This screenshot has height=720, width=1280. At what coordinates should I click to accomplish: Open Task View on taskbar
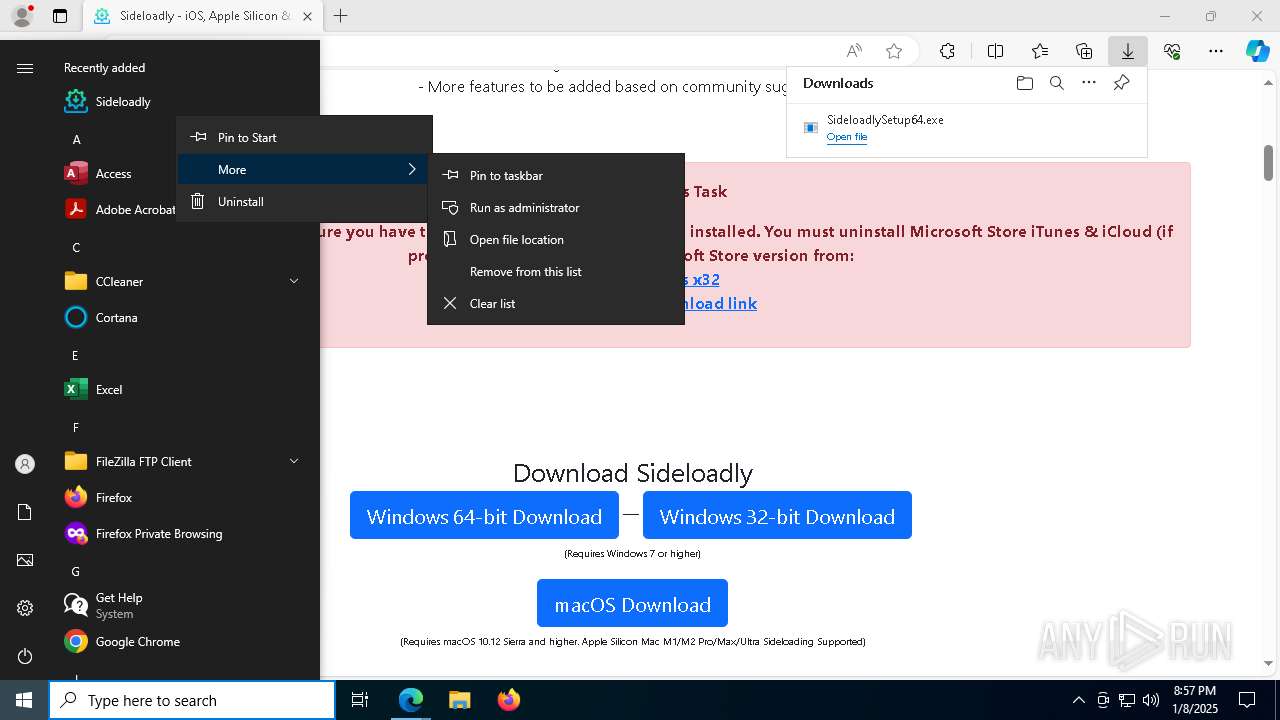[360, 700]
